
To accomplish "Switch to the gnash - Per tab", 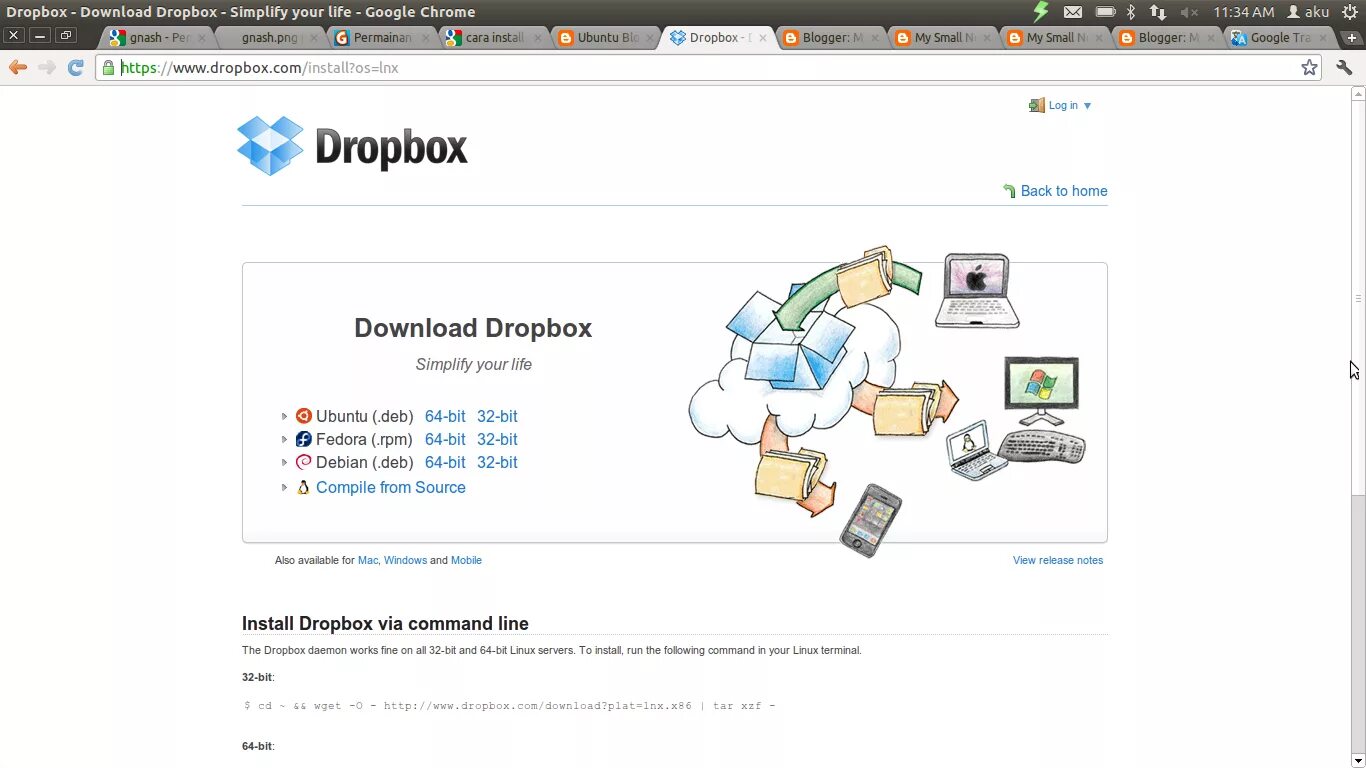I will (x=157, y=38).
